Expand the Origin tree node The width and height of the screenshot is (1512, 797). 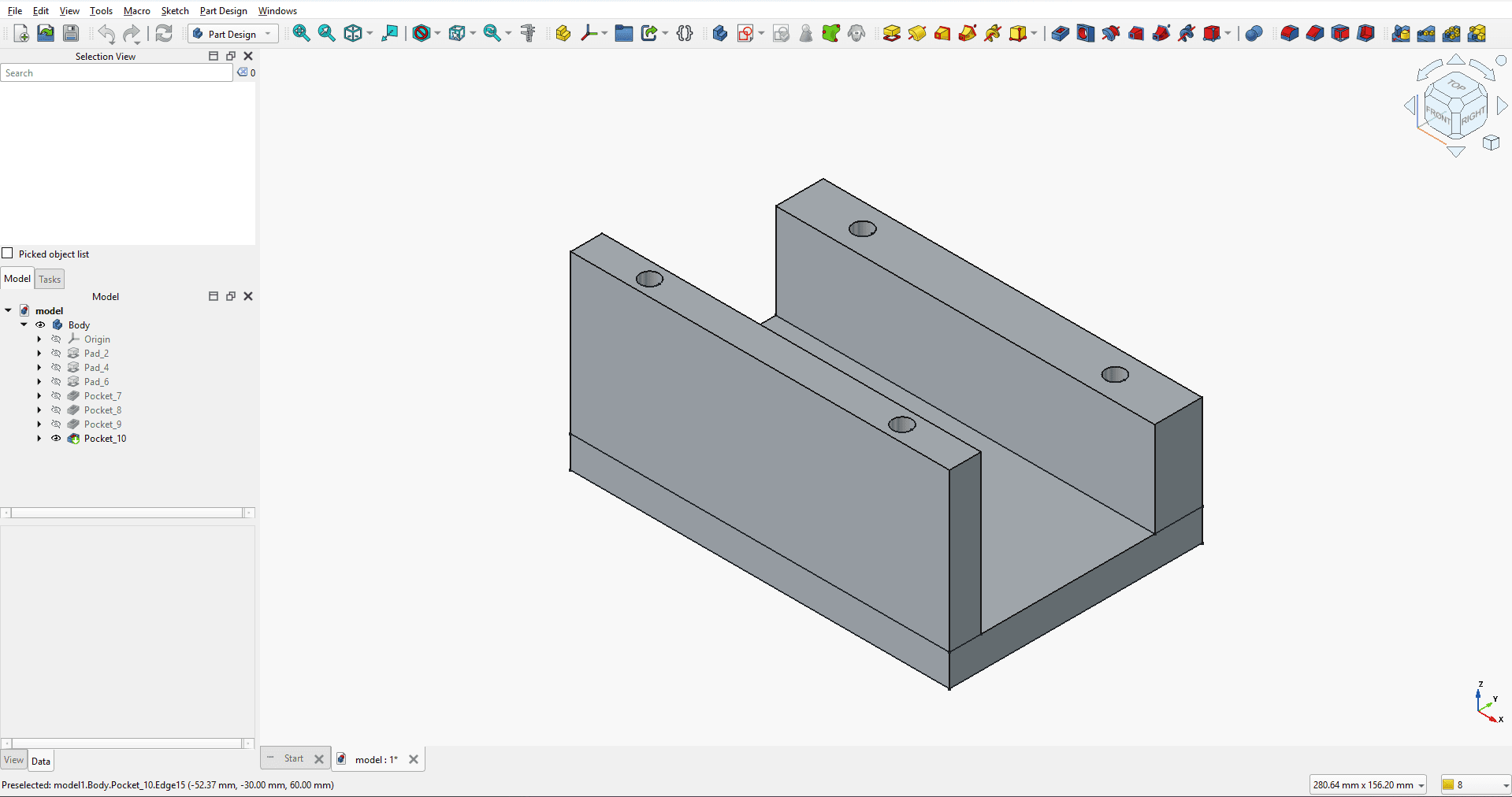(x=39, y=339)
